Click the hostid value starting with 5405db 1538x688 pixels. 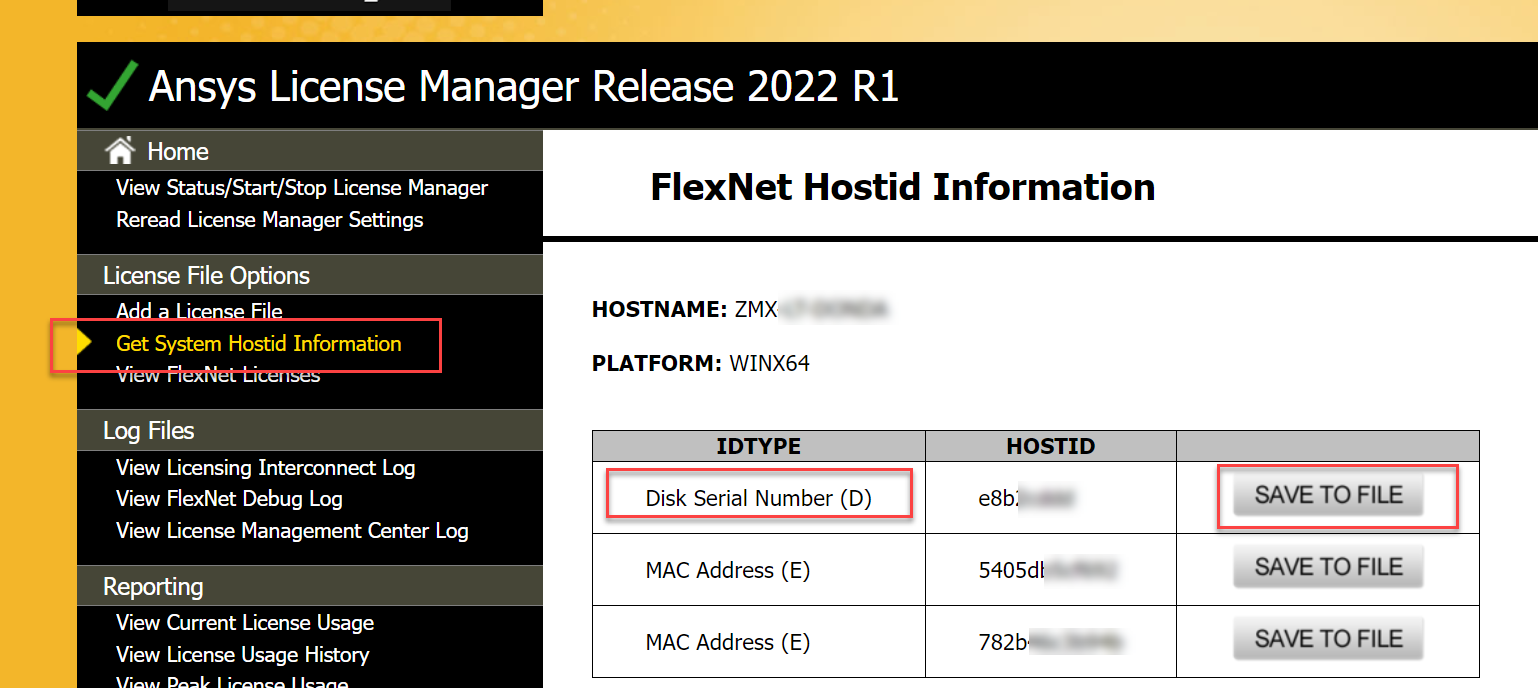click(x=1047, y=570)
